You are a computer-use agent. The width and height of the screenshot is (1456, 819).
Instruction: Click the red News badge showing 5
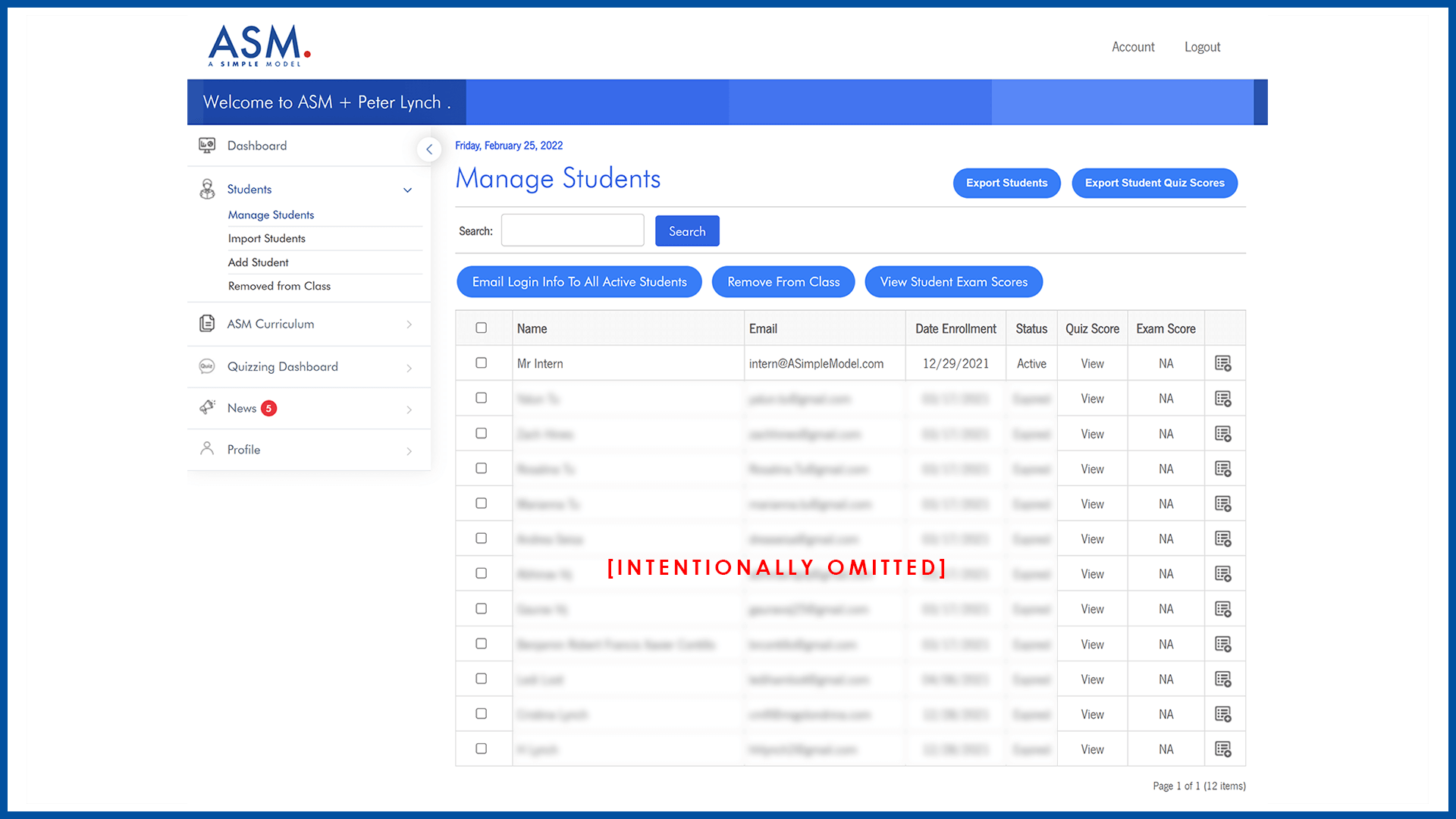[268, 408]
